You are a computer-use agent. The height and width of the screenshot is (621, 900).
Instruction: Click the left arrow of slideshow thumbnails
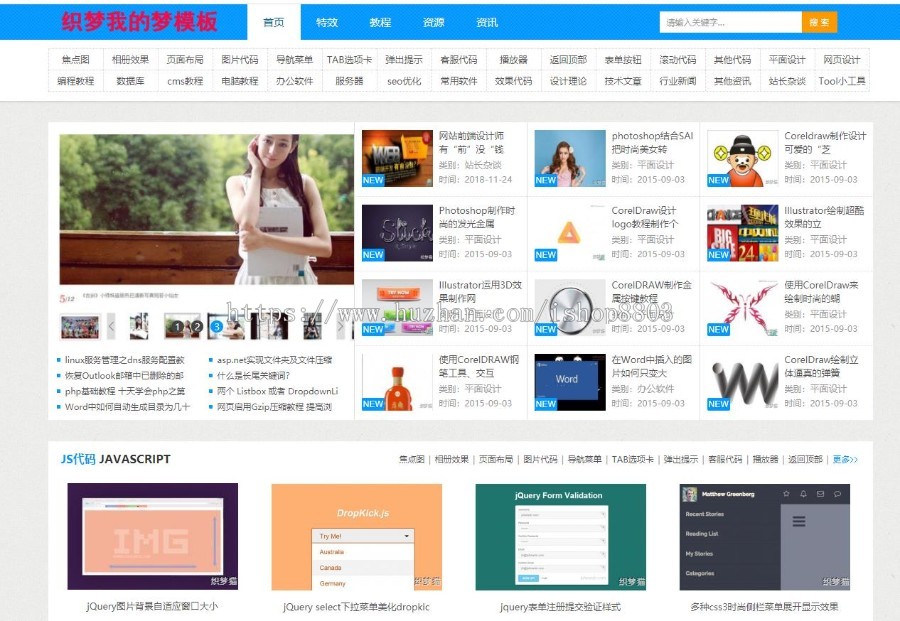111,326
